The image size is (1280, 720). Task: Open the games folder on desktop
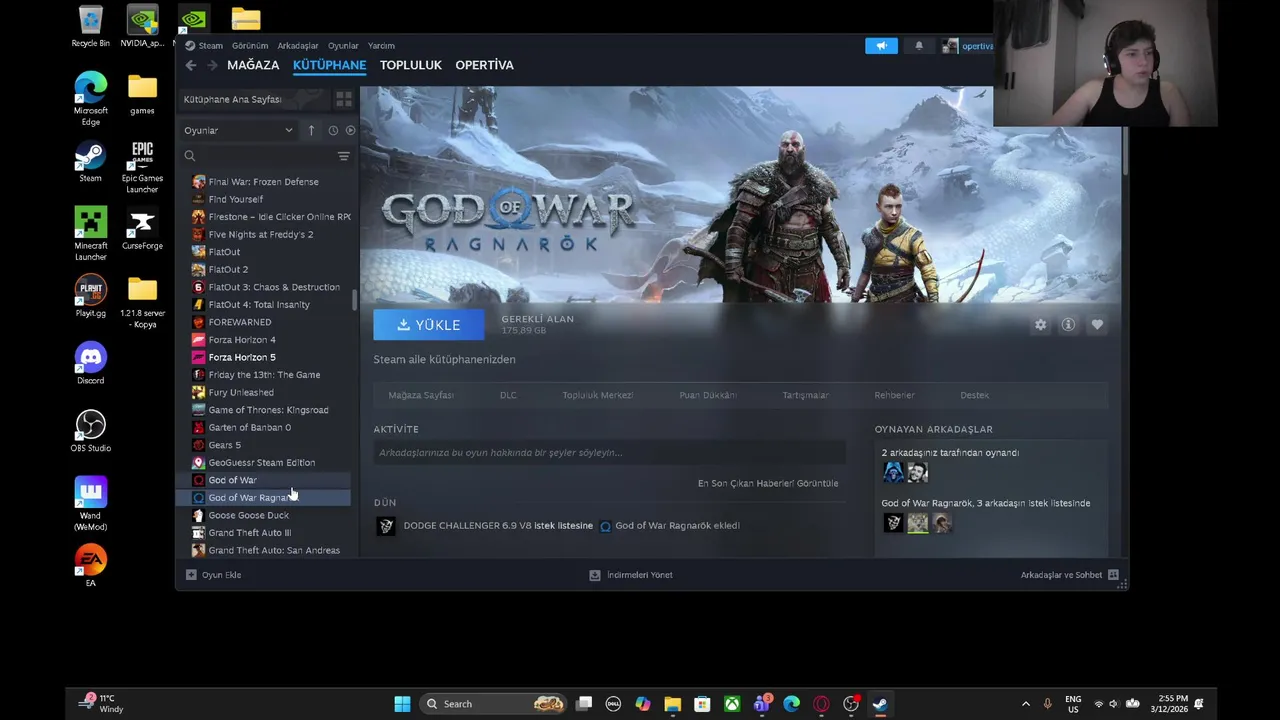(142, 95)
